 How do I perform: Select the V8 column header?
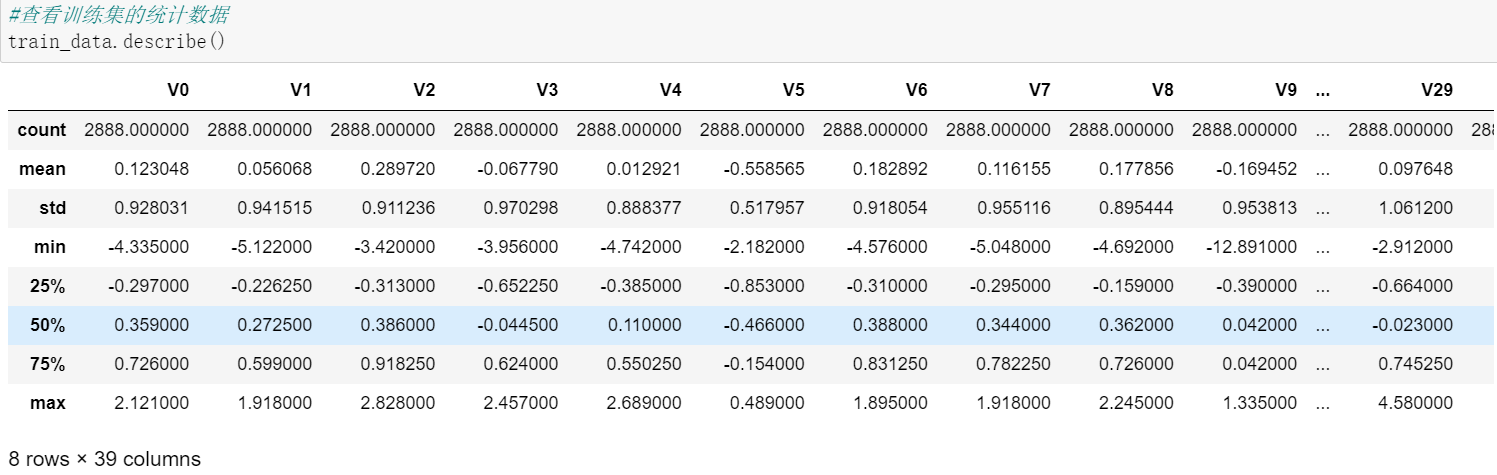[1162, 90]
